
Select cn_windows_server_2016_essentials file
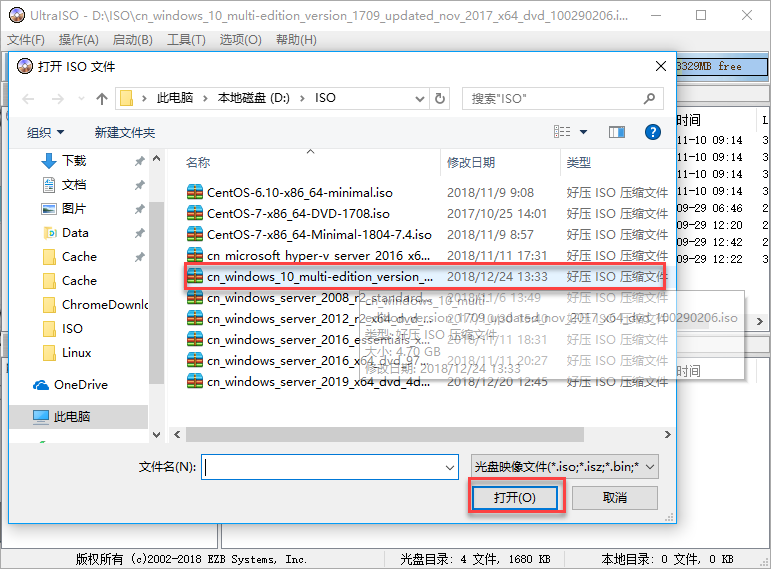[318, 340]
